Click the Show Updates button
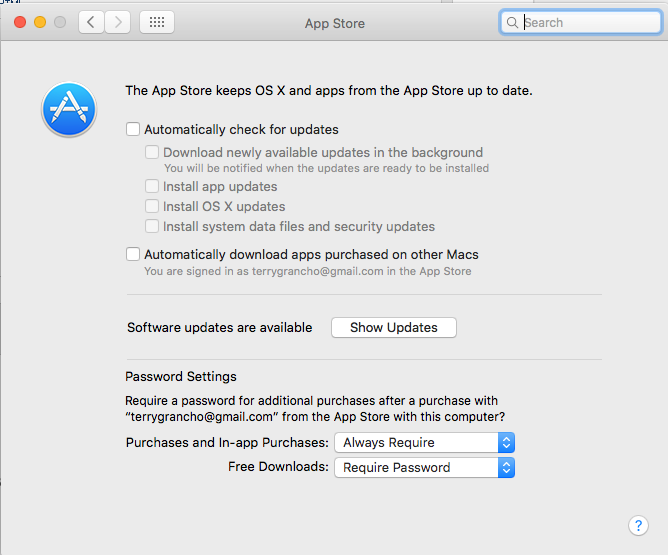 [x=394, y=328]
